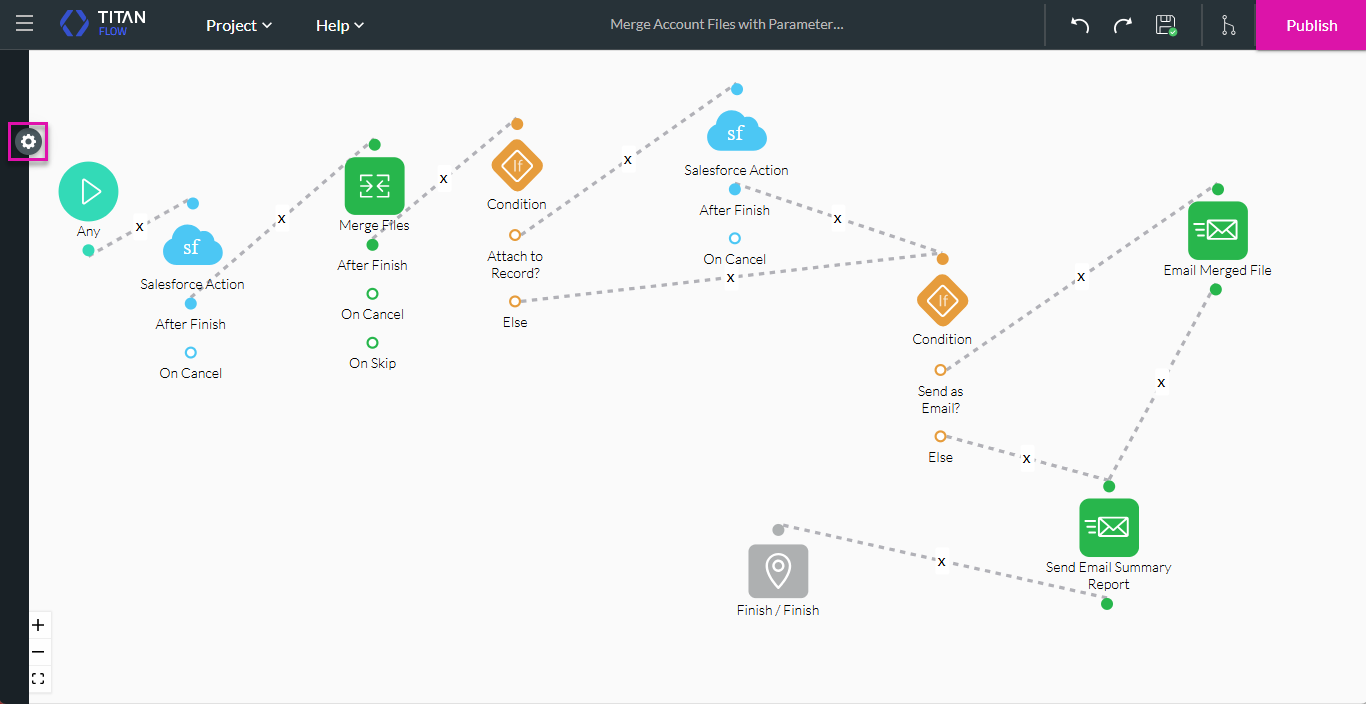Select the Send Email Summary Report node
Image resolution: width=1366 pixels, height=704 pixels.
[x=1109, y=528]
